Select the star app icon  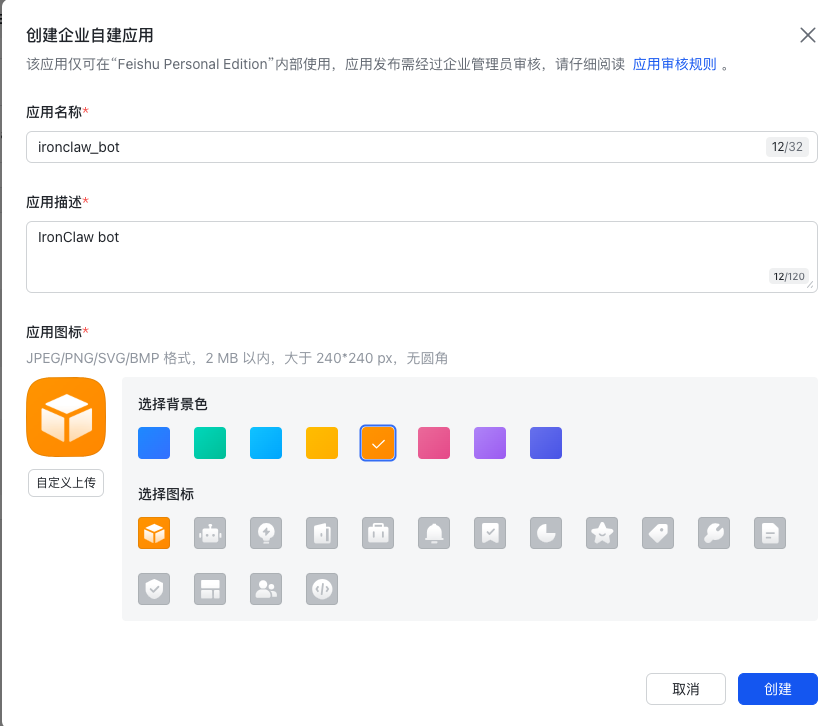602,533
